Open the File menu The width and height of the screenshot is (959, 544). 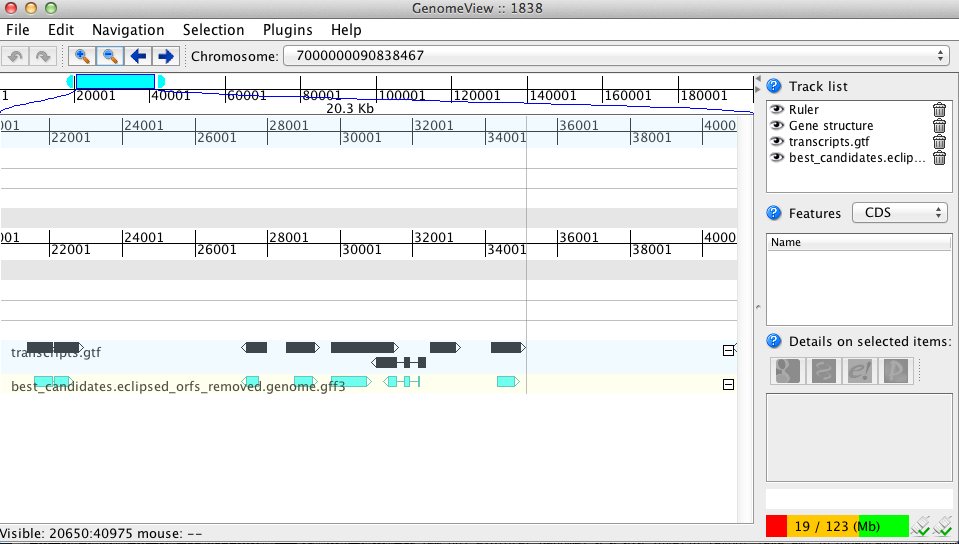(18, 30)
